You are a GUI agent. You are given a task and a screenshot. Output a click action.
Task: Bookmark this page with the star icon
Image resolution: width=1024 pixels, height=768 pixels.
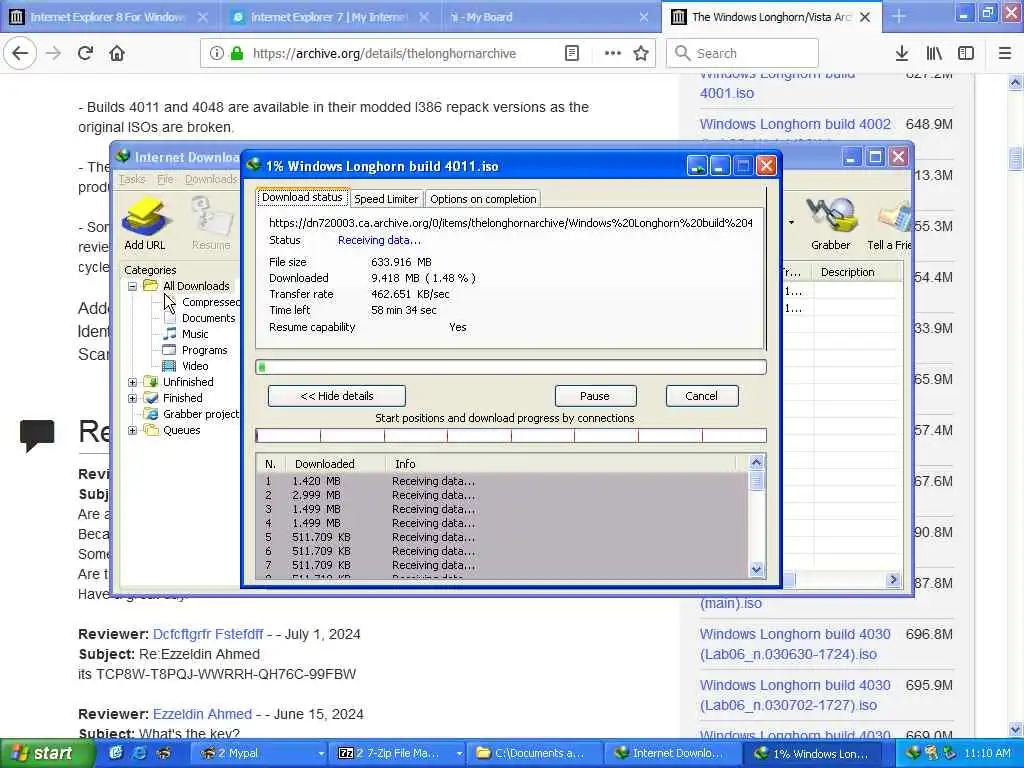[641, 54]
